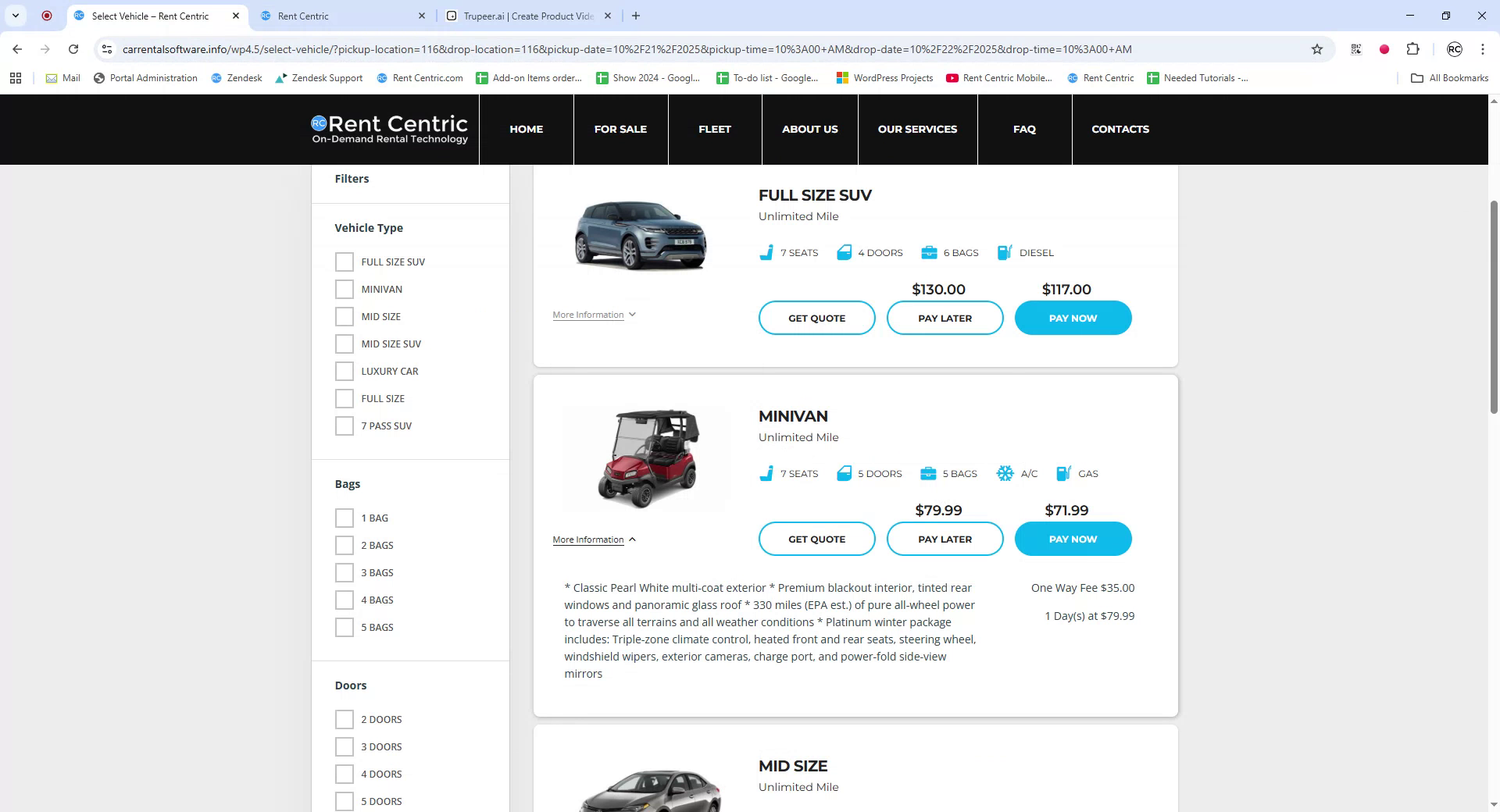Click the seats icon on Minivan listing
1500x812 pixels.
pyautogui.click(x=766, y=474)
